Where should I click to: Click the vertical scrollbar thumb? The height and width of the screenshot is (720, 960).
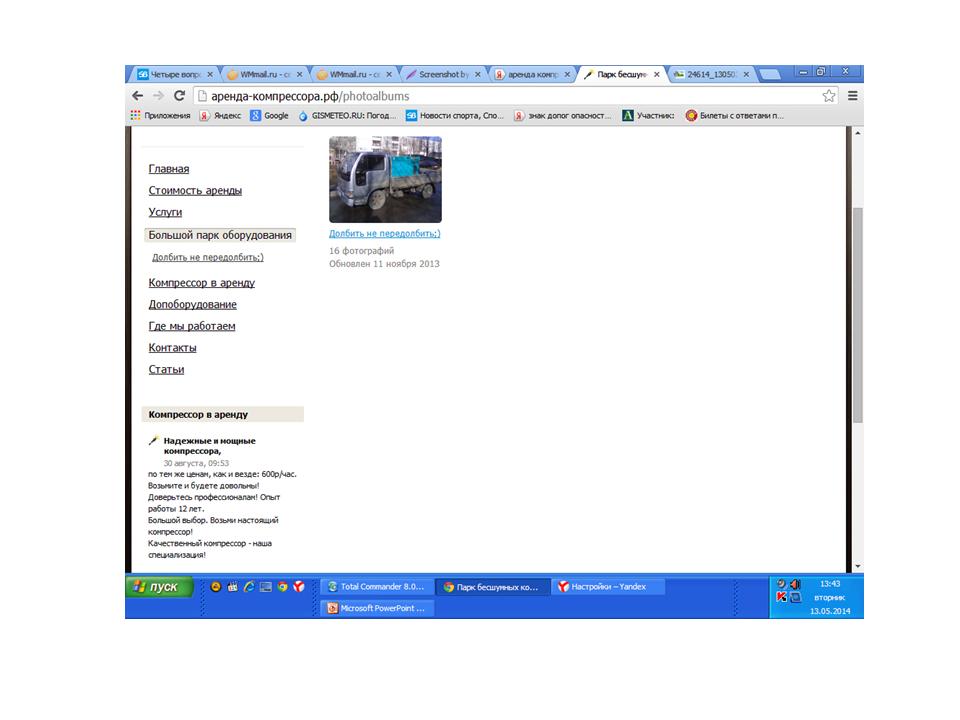pos(858,315)
